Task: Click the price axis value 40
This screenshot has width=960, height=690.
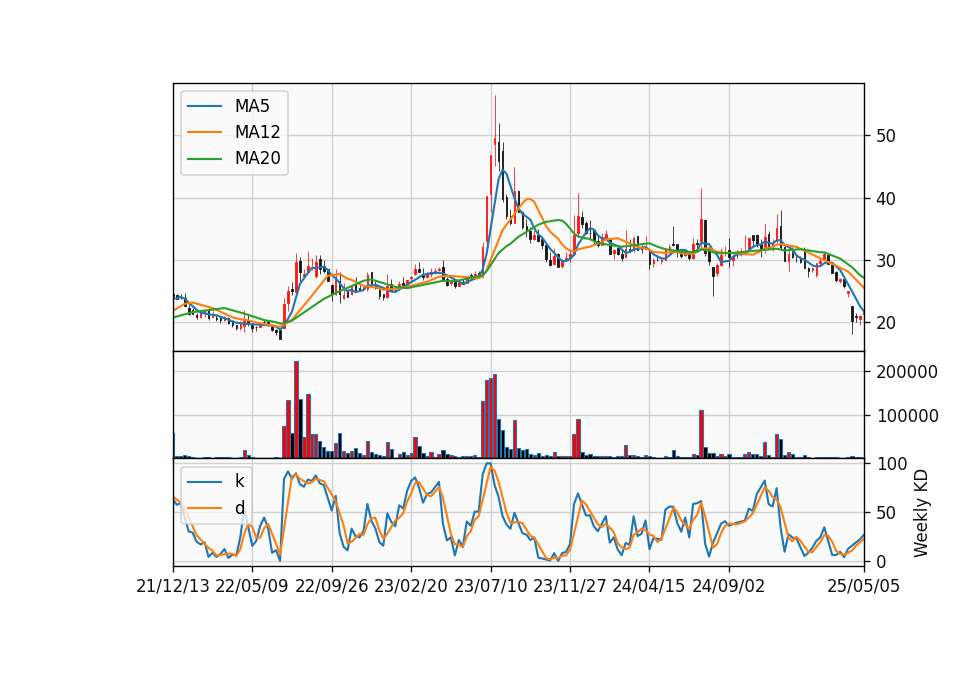Action: click(886, 198)
